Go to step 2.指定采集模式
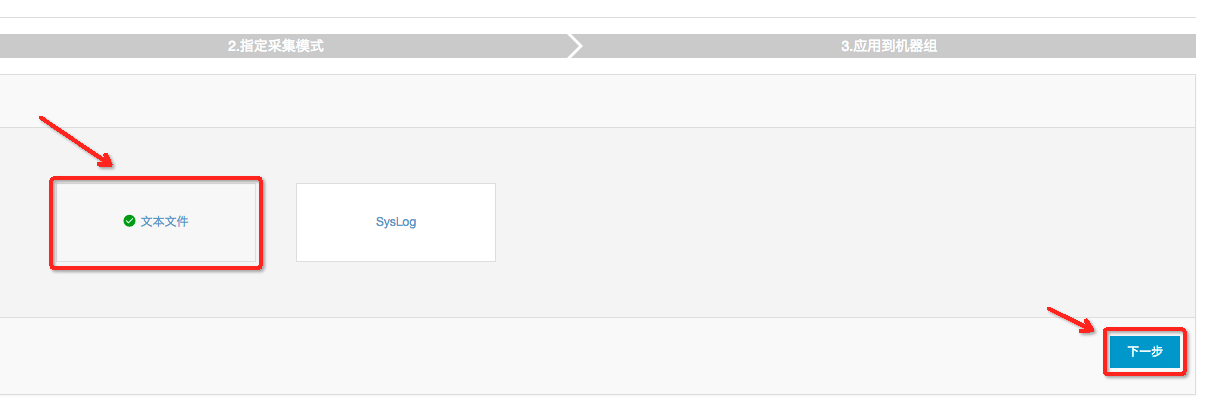Image resolution: width=1205 pixels, height=411 pixels. click(x=275, y=46)
